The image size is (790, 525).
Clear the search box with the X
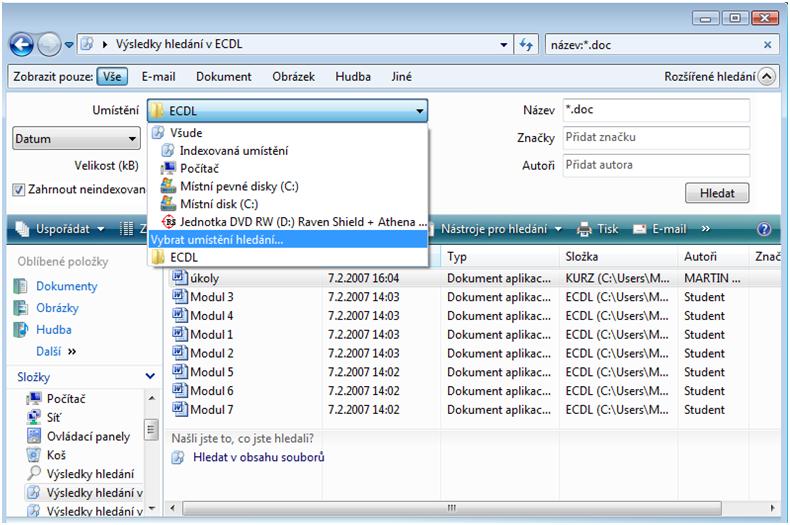pyautogui.click(x=767, y=45)
